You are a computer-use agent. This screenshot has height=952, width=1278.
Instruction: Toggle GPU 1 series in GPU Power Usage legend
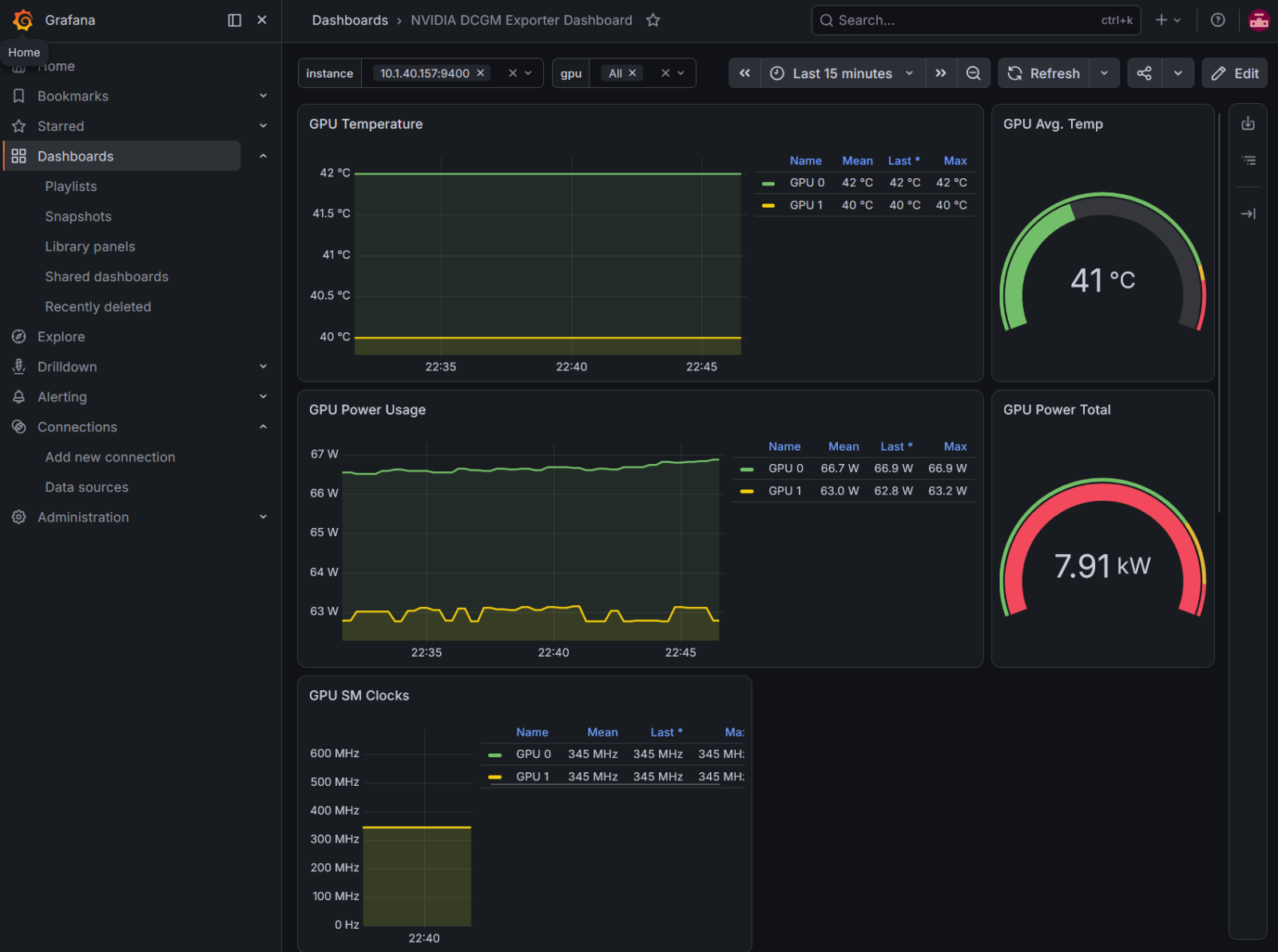[785, 491]
